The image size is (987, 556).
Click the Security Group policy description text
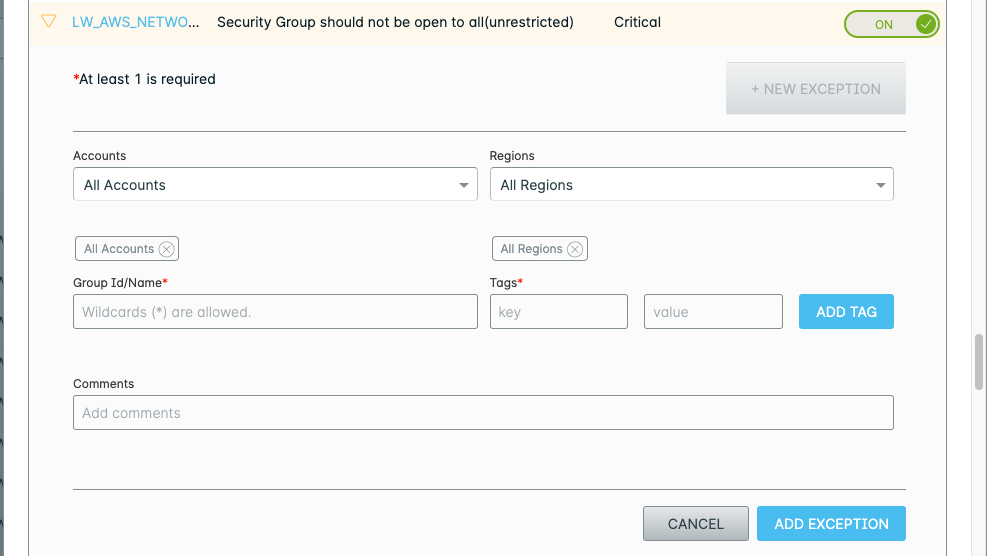395,22
